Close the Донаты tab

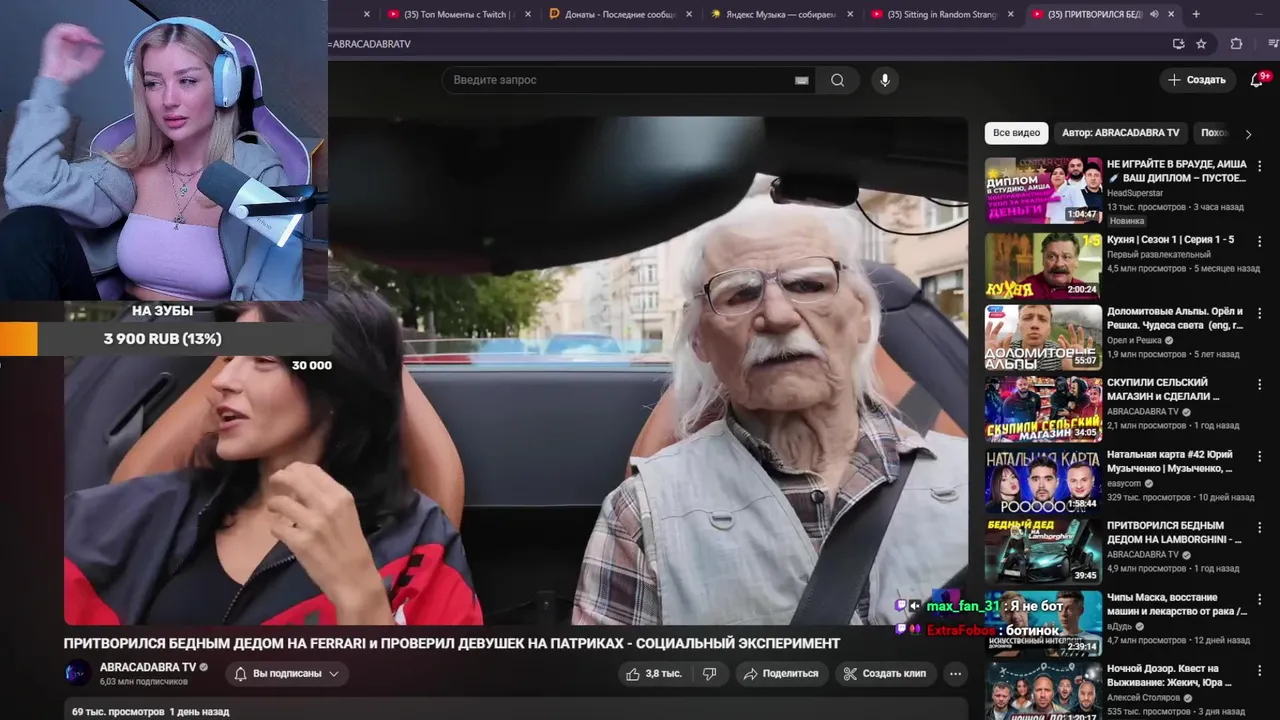click(x=689, y=14)
